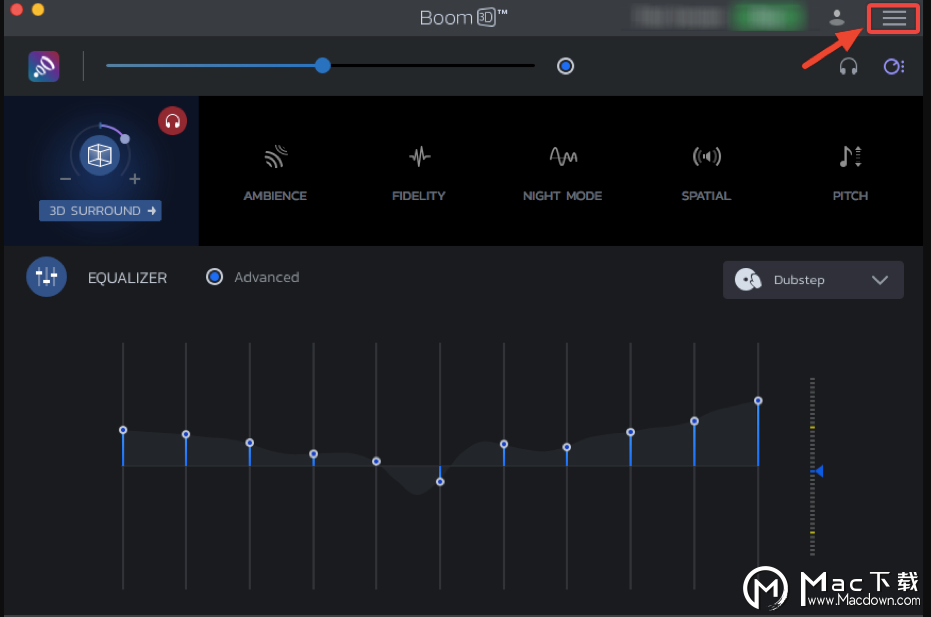Toggle the Boom app power icon
This screenshot has width=931, height=617.
pos(43,66)
